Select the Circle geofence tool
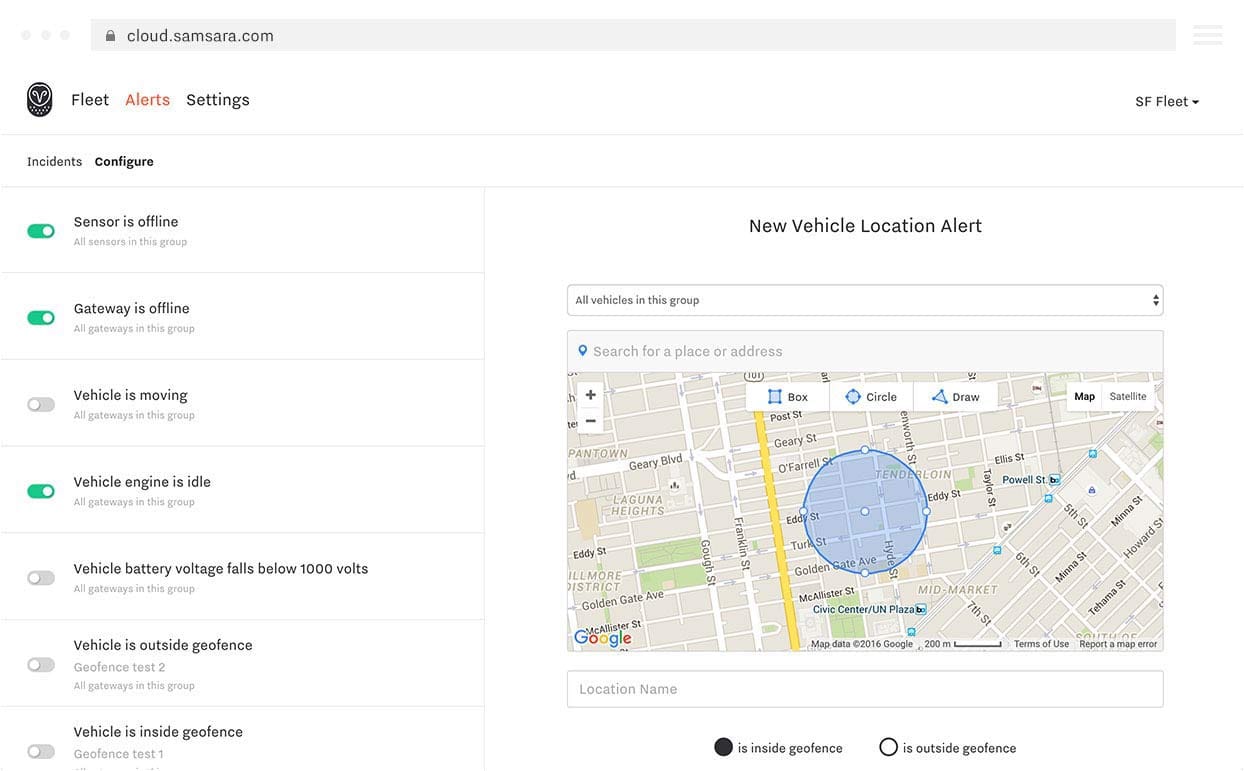The image size is (1244, 771). pyautogui.click(x=870, y=397)
